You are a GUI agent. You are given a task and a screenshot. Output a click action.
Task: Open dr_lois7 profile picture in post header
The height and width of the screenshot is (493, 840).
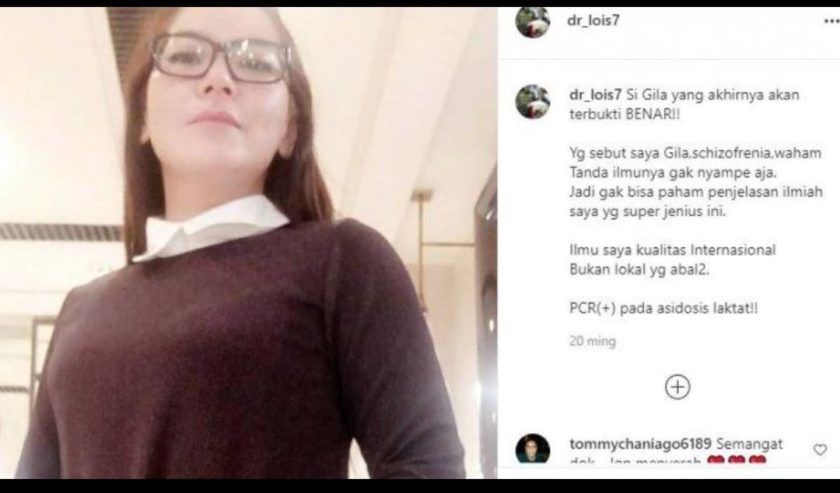(532, 22)
